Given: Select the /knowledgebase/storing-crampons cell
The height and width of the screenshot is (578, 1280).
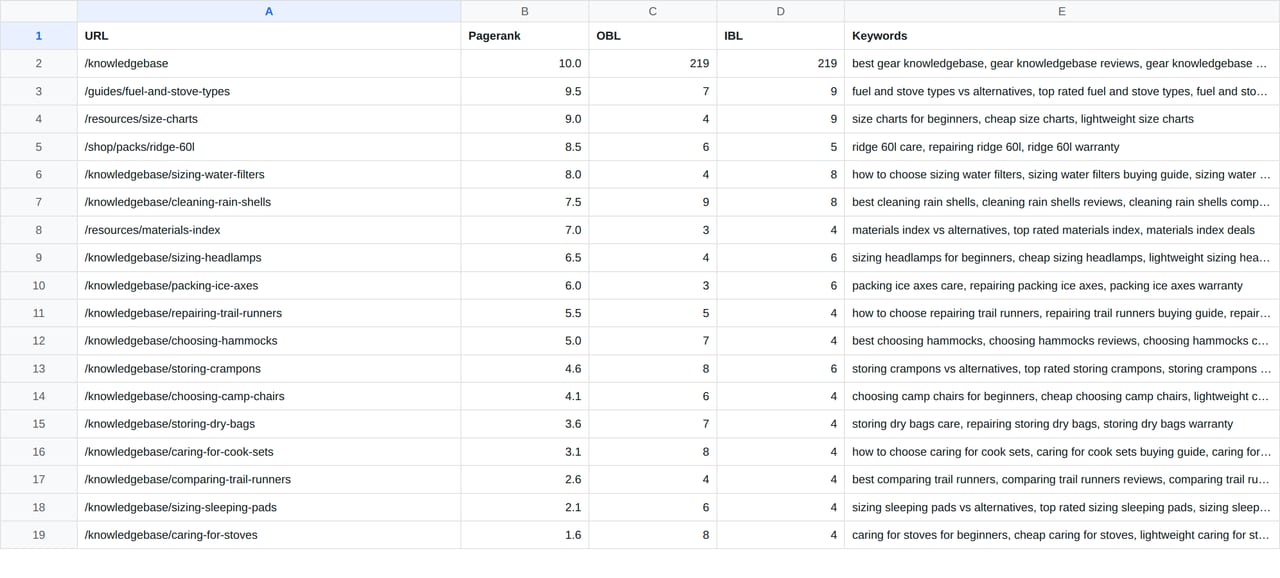Looking at the screenshot, I should tap(269, 369).
